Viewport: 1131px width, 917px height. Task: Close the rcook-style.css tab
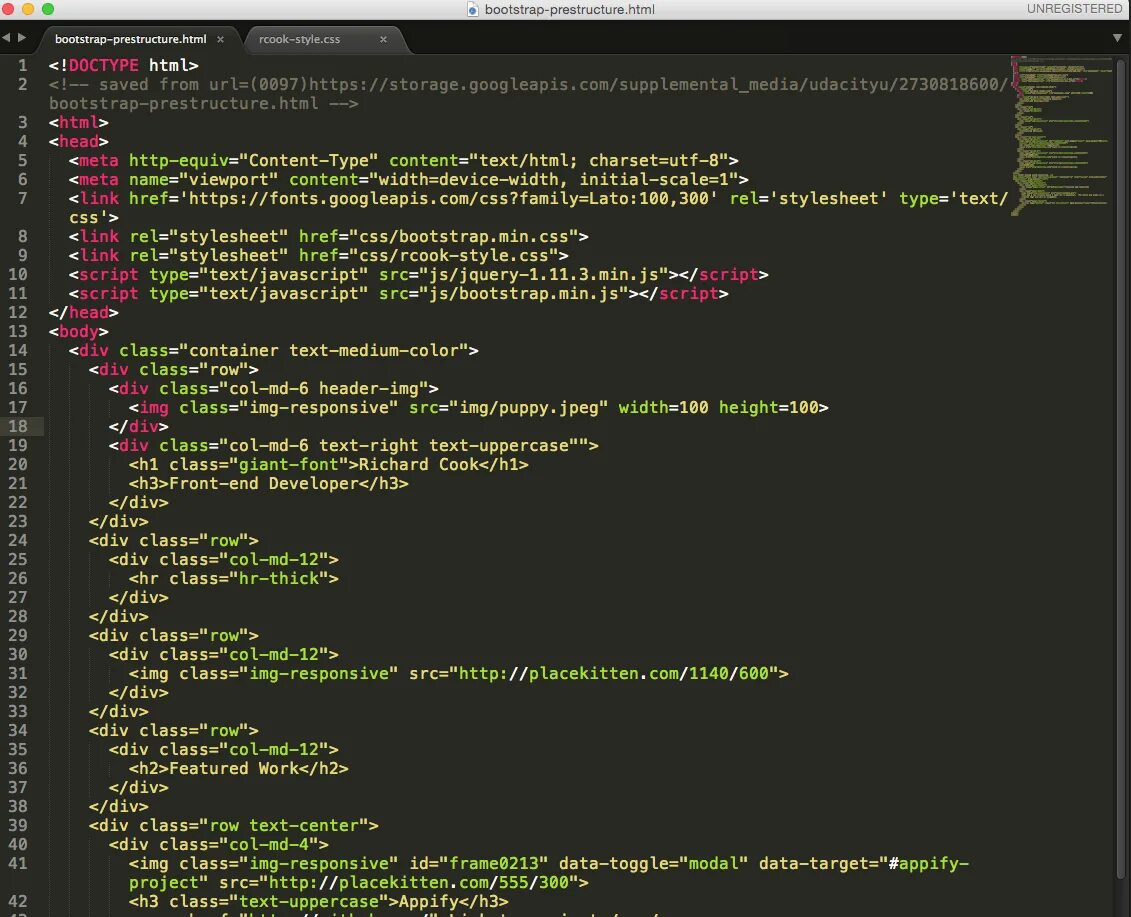pos(384,39)
